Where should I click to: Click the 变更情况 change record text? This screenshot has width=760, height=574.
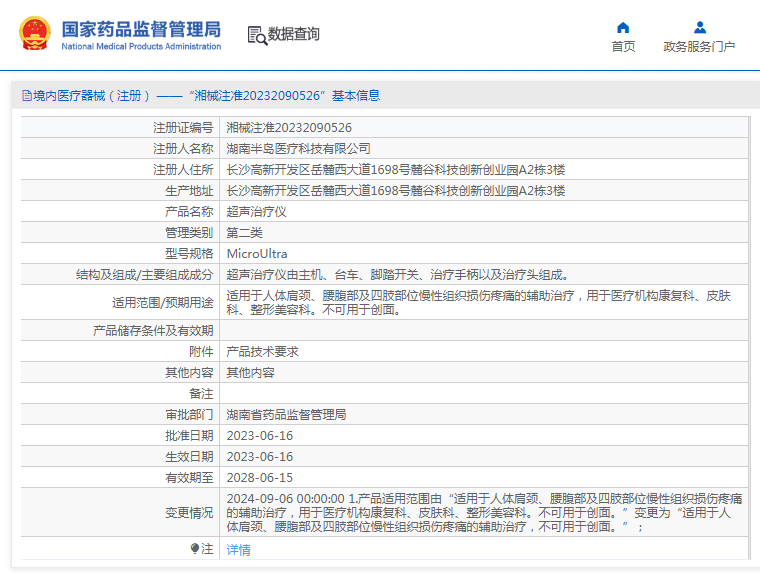(x=484, y=512)
